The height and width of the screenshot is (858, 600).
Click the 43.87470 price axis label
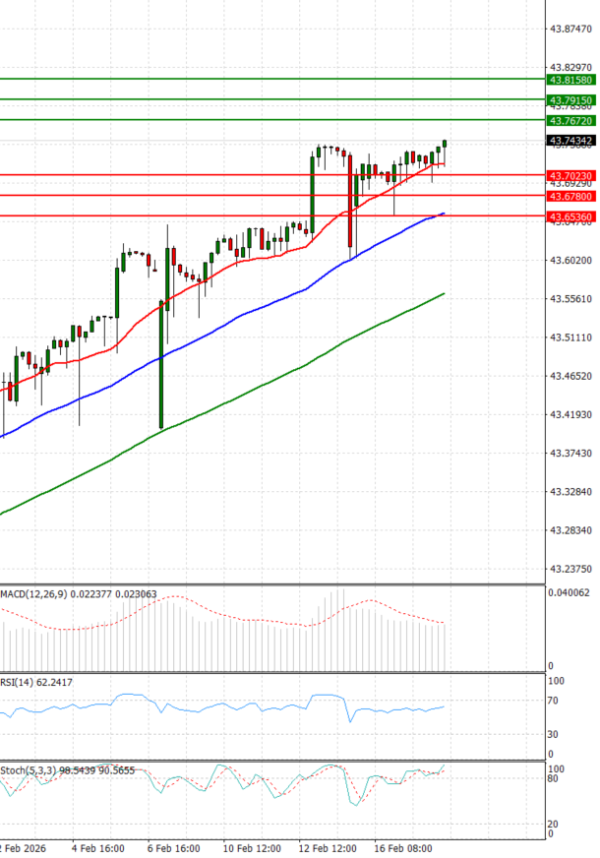pos(571,29)
